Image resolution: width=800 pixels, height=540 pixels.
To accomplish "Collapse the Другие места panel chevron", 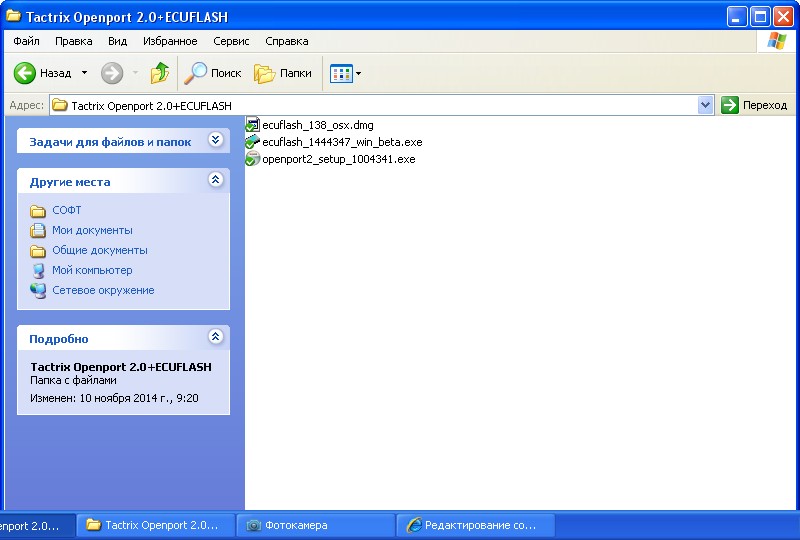I will [215, 179].
